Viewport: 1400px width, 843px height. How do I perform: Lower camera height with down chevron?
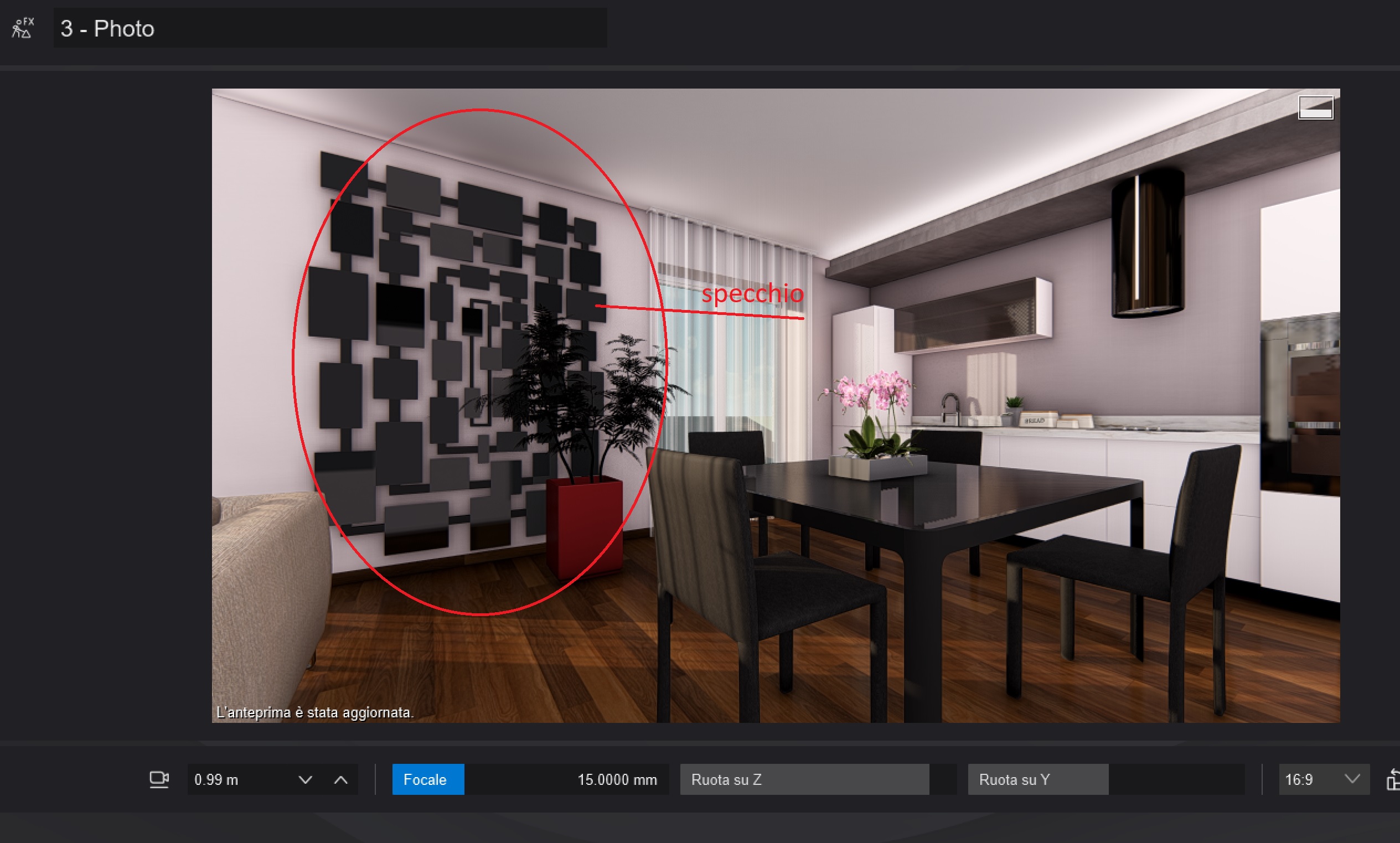[305, 780]
